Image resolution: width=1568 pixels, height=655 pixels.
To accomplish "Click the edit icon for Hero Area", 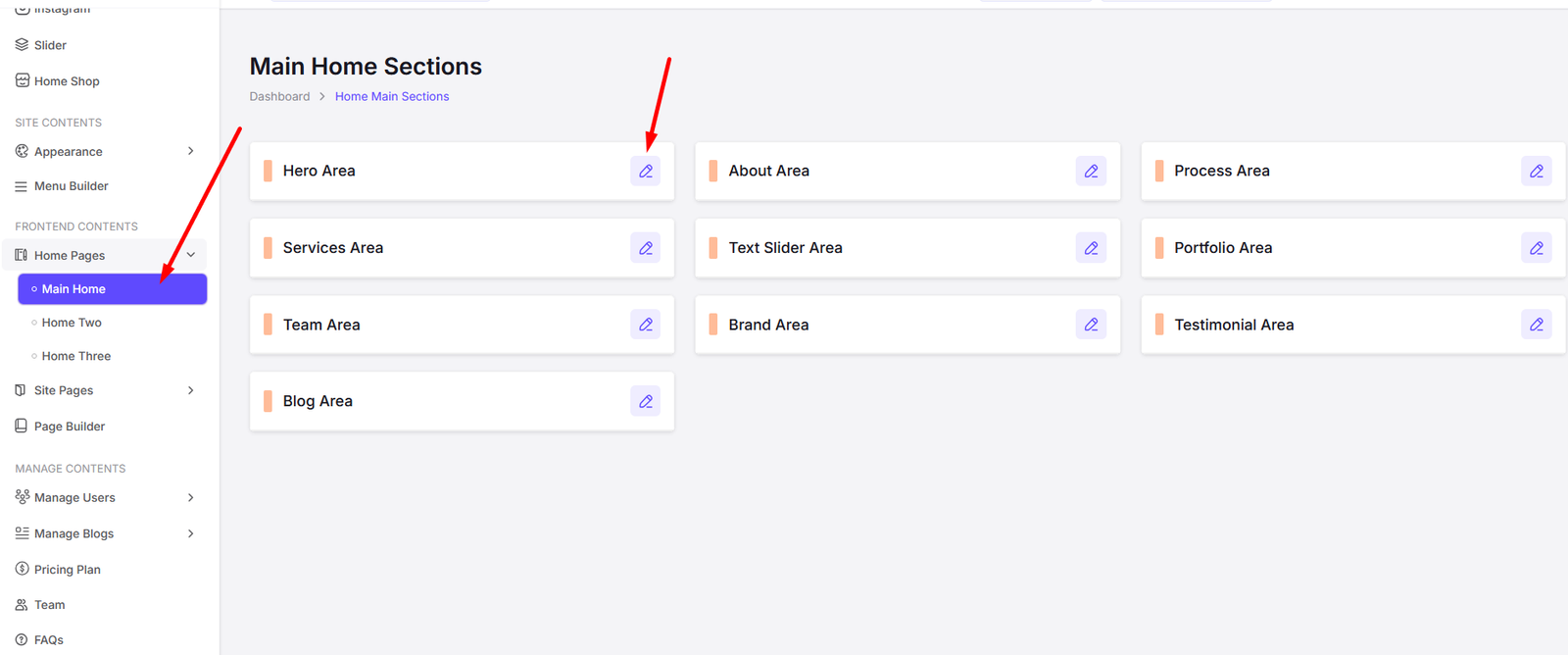I will click(x=645, y=172).
